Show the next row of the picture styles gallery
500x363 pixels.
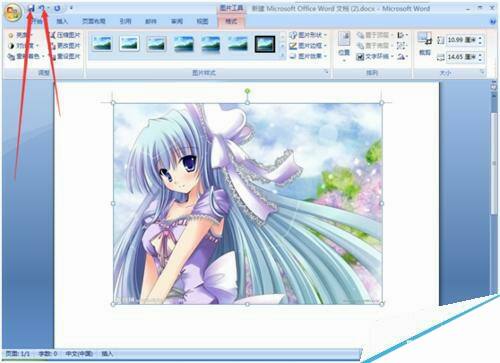coord(283,46)
